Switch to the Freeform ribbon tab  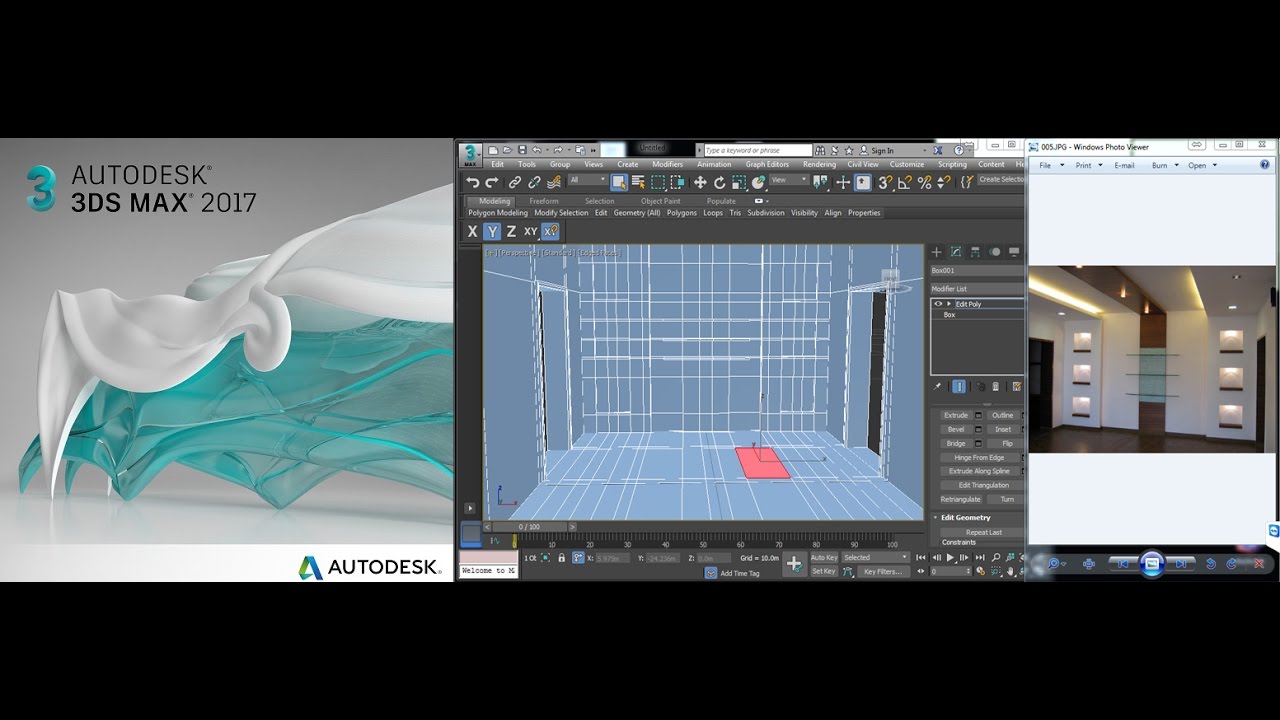[x=544, y=201]
